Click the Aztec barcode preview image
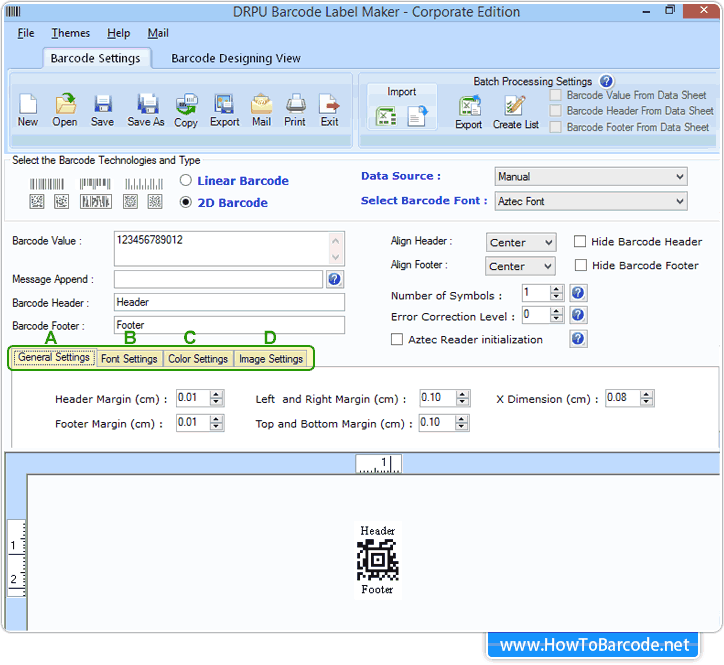724x665 pixels. [378, 560]
